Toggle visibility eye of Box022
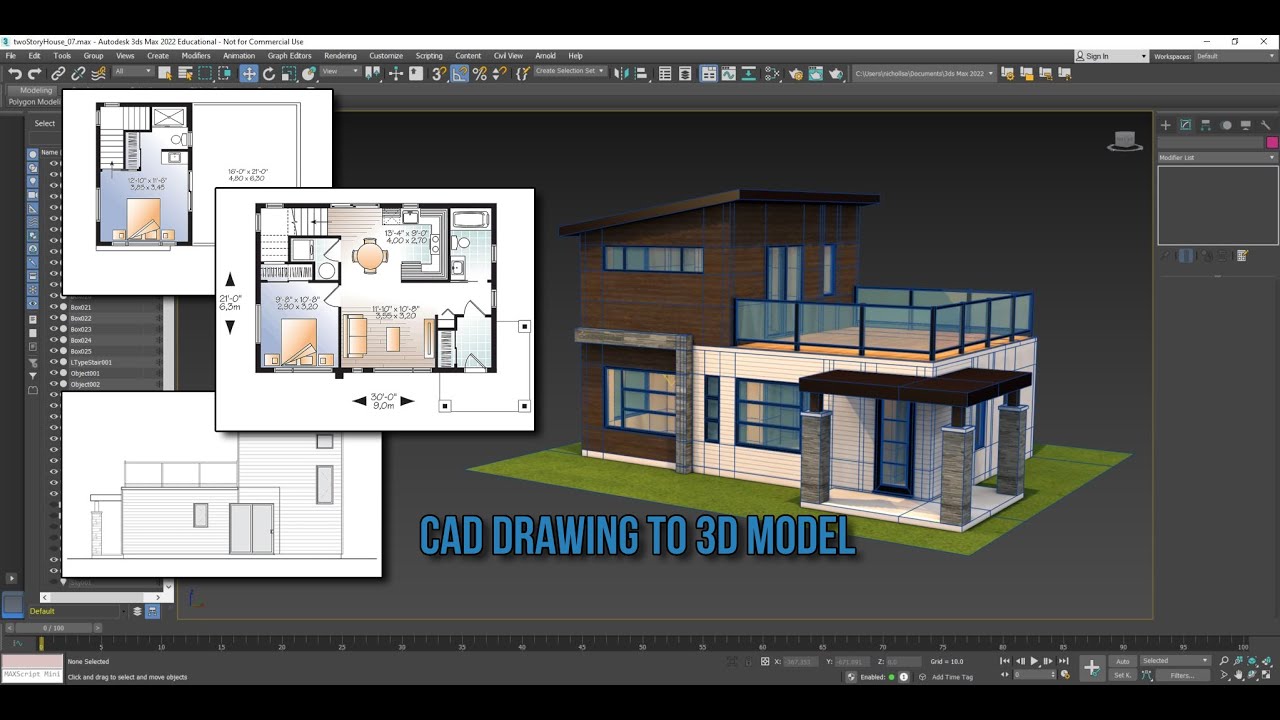Screen dimensions: 1280x720 click(x=54, y=318)
